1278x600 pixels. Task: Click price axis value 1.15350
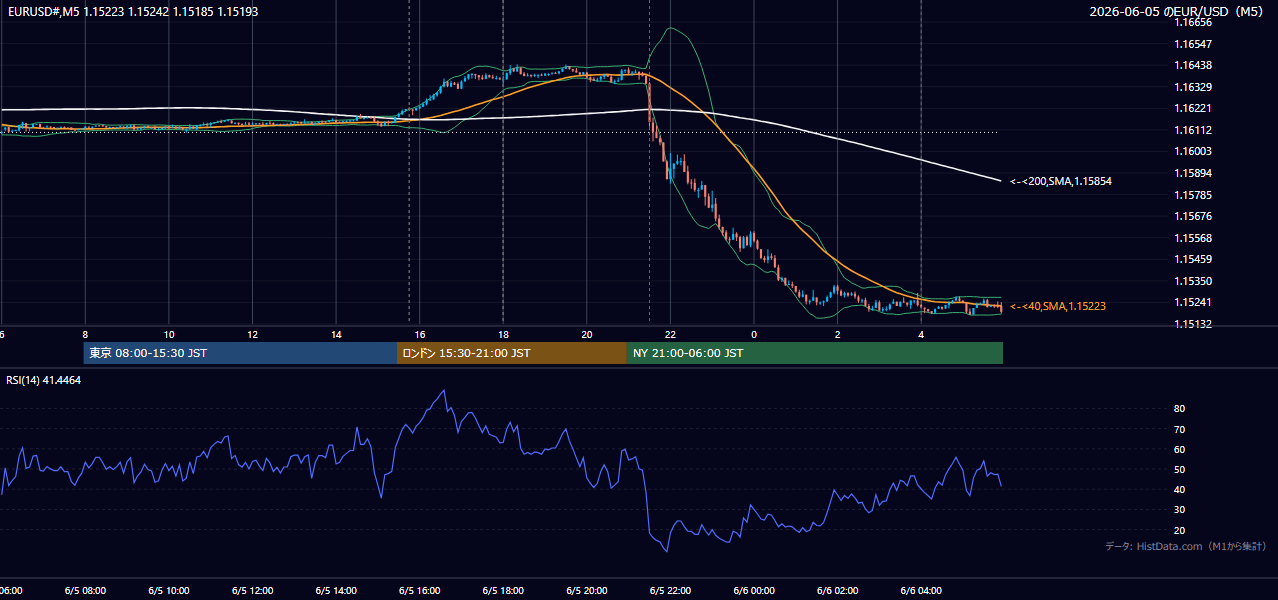(1193, 281)
